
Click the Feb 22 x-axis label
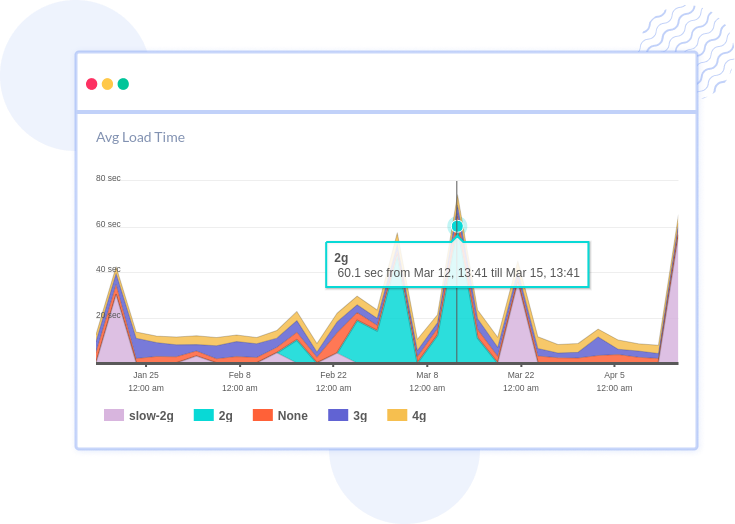[x=333, y=375]
